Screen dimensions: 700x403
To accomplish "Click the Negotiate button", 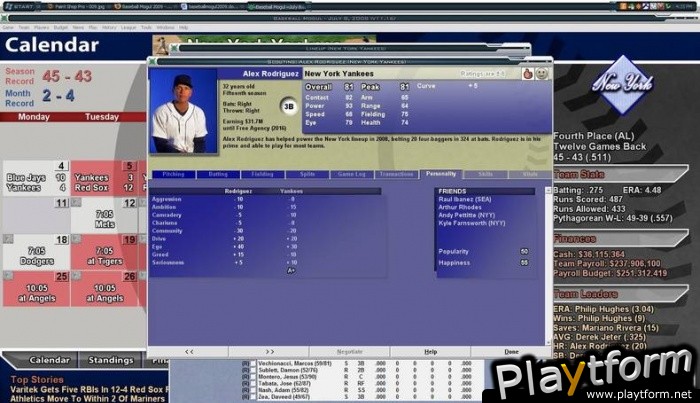I will coord(350,352).
